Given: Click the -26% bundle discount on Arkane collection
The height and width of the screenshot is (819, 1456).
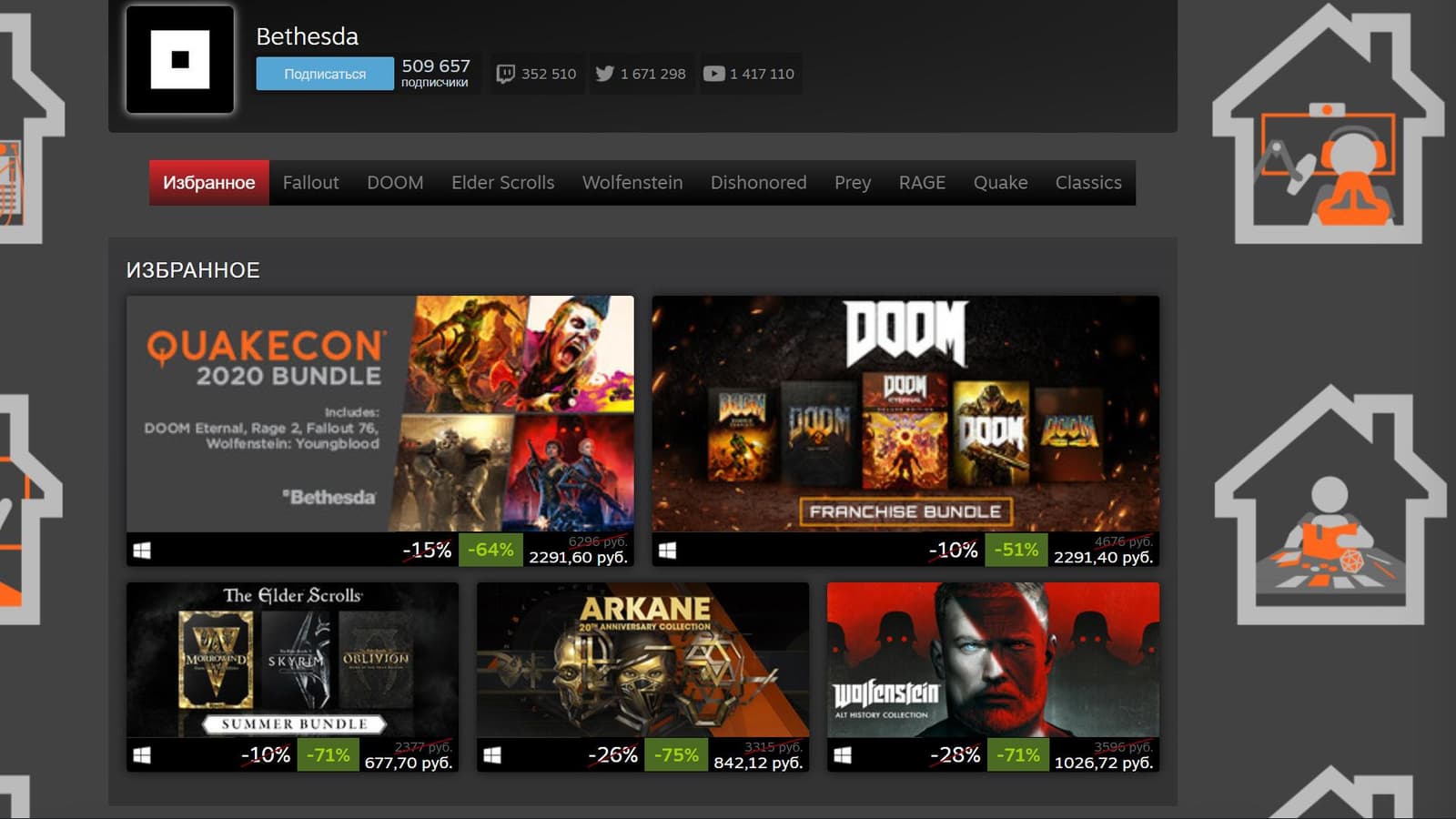Looking at the screenshot, I should (612, 755).
